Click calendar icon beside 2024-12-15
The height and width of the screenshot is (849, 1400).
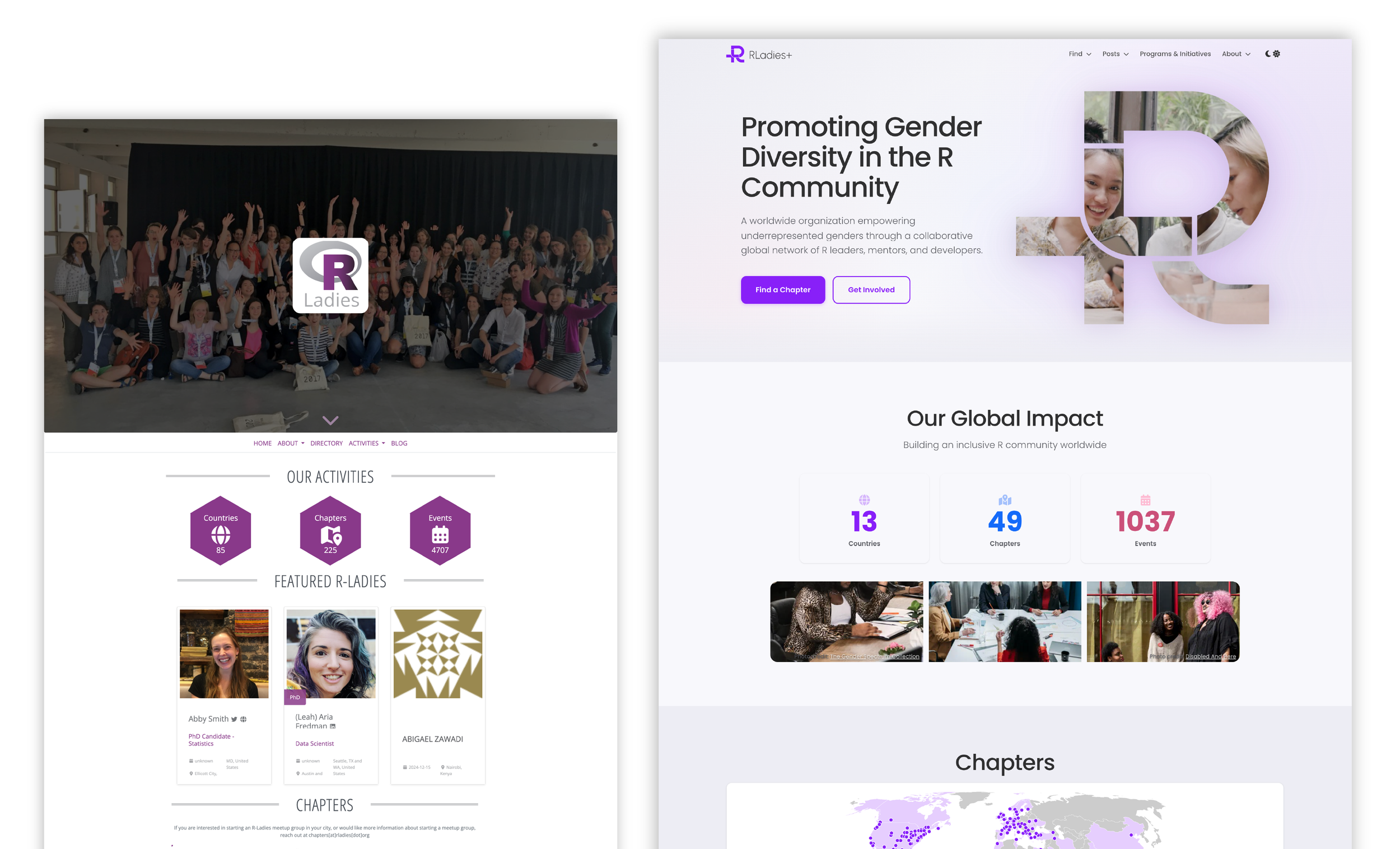404,767
